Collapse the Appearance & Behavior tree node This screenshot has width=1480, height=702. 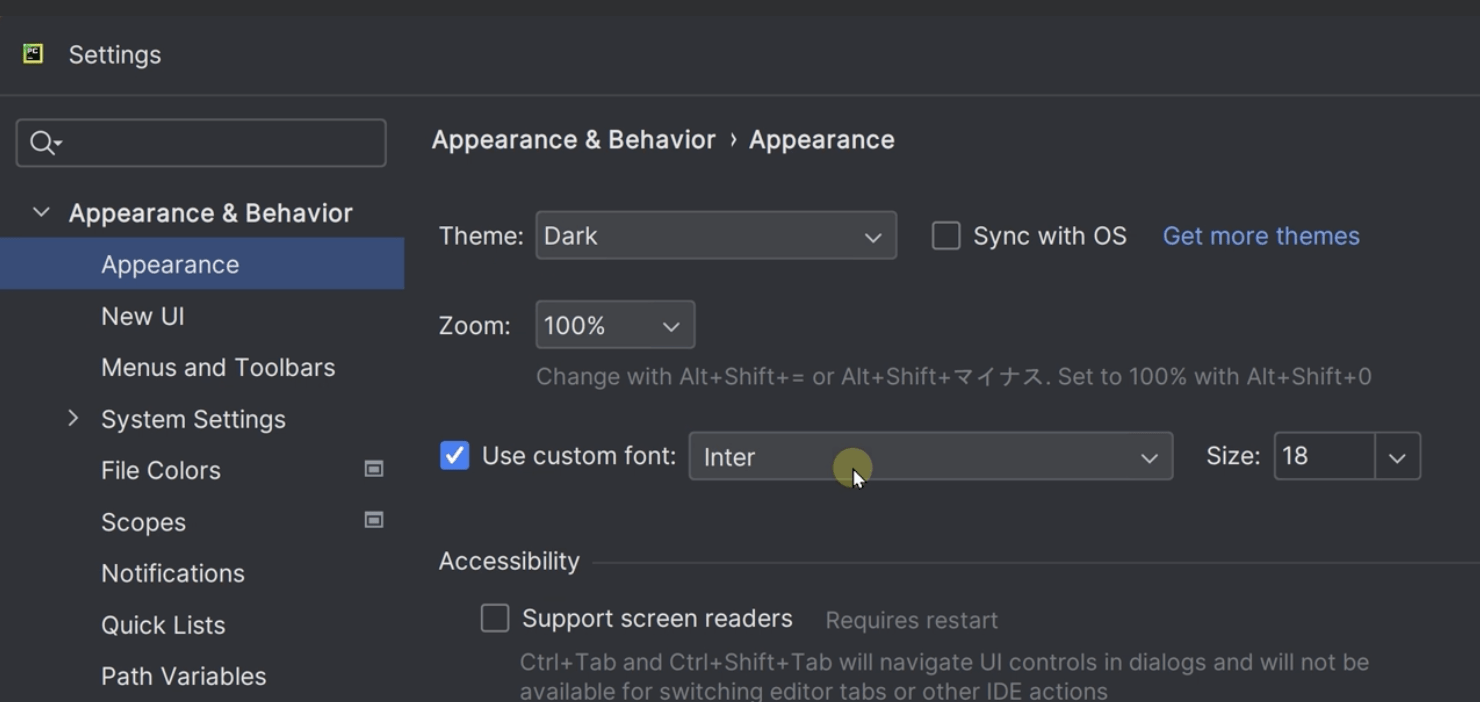click(41, 212)
